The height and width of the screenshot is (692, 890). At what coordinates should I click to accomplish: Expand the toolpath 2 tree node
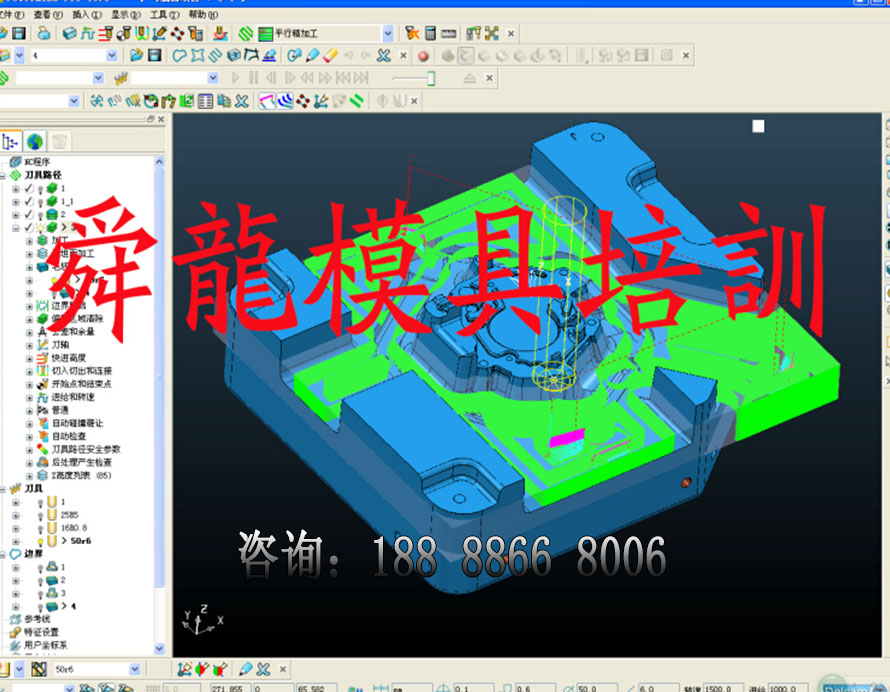(x=15, y=214)
